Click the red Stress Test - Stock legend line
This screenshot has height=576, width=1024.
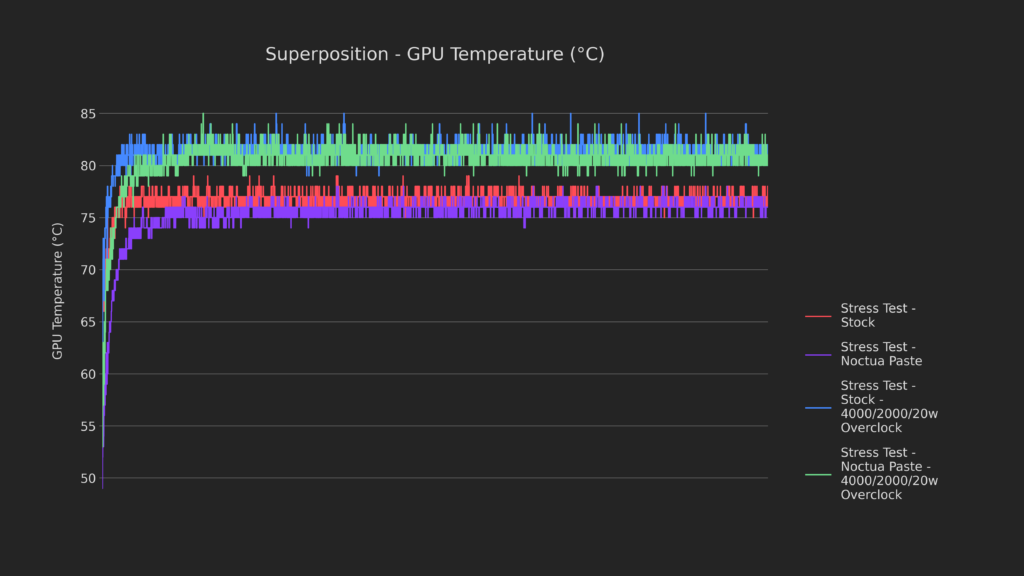pyautogui.click(x=818, y=316)
